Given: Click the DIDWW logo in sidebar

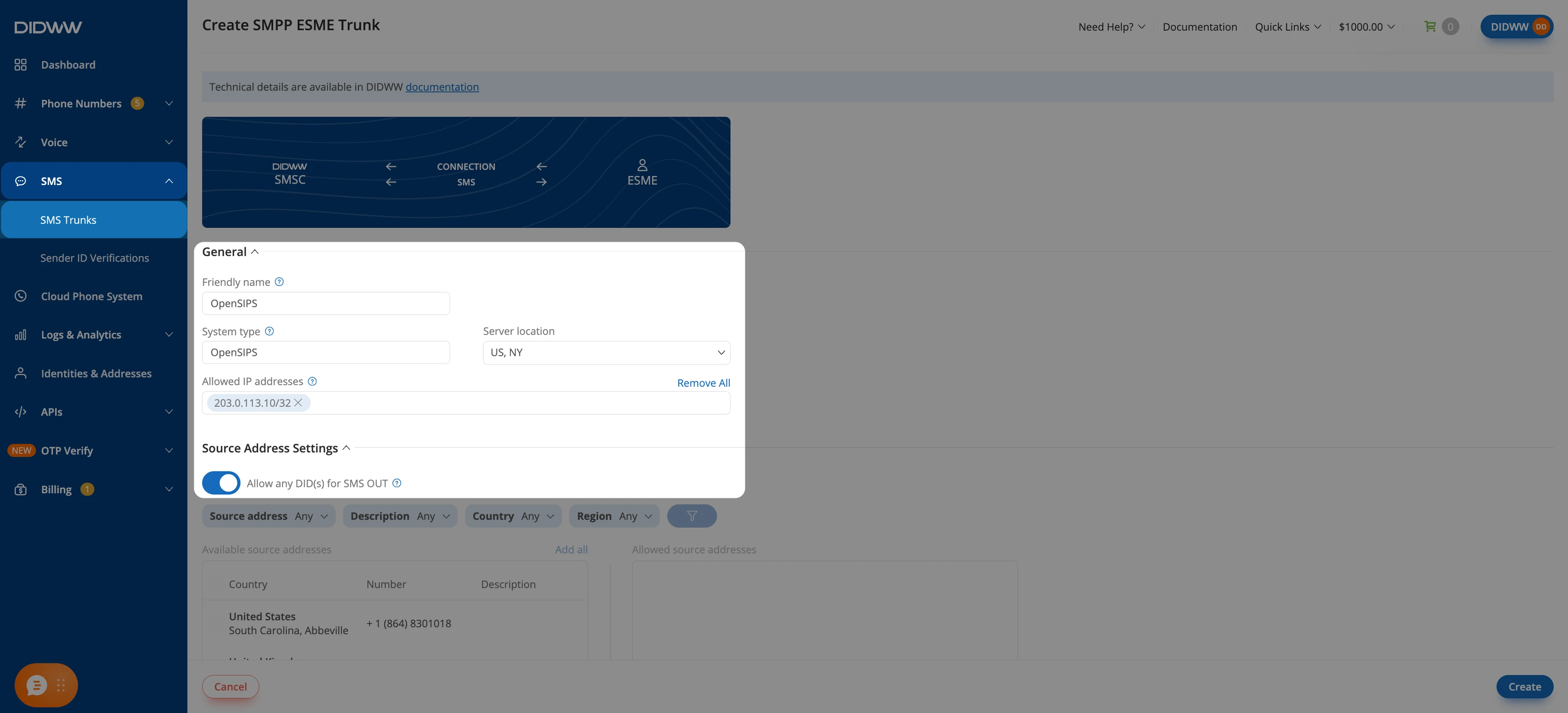Looking at the screenshot, I should pos(48,27).
